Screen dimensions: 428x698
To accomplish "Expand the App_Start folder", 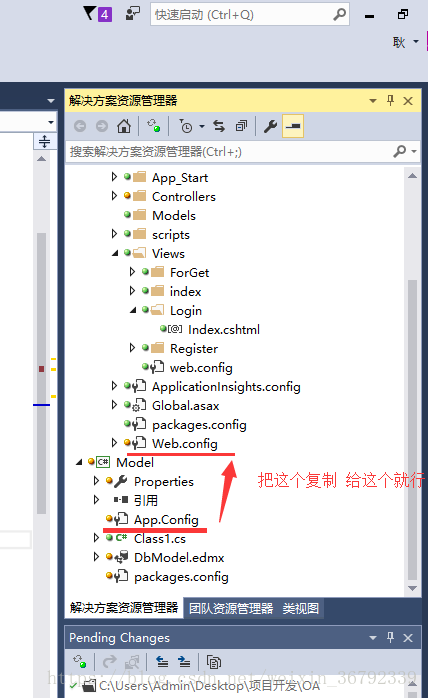I will tap(114, 177).
